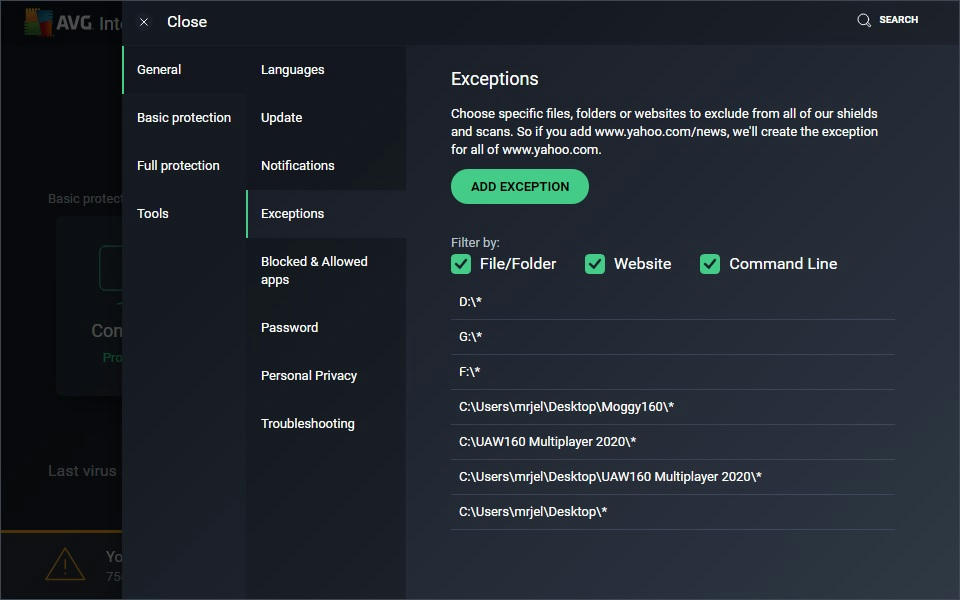The image size is (960, 600).
Task: Select the D:\* exception entry
Action: [673, 302]
